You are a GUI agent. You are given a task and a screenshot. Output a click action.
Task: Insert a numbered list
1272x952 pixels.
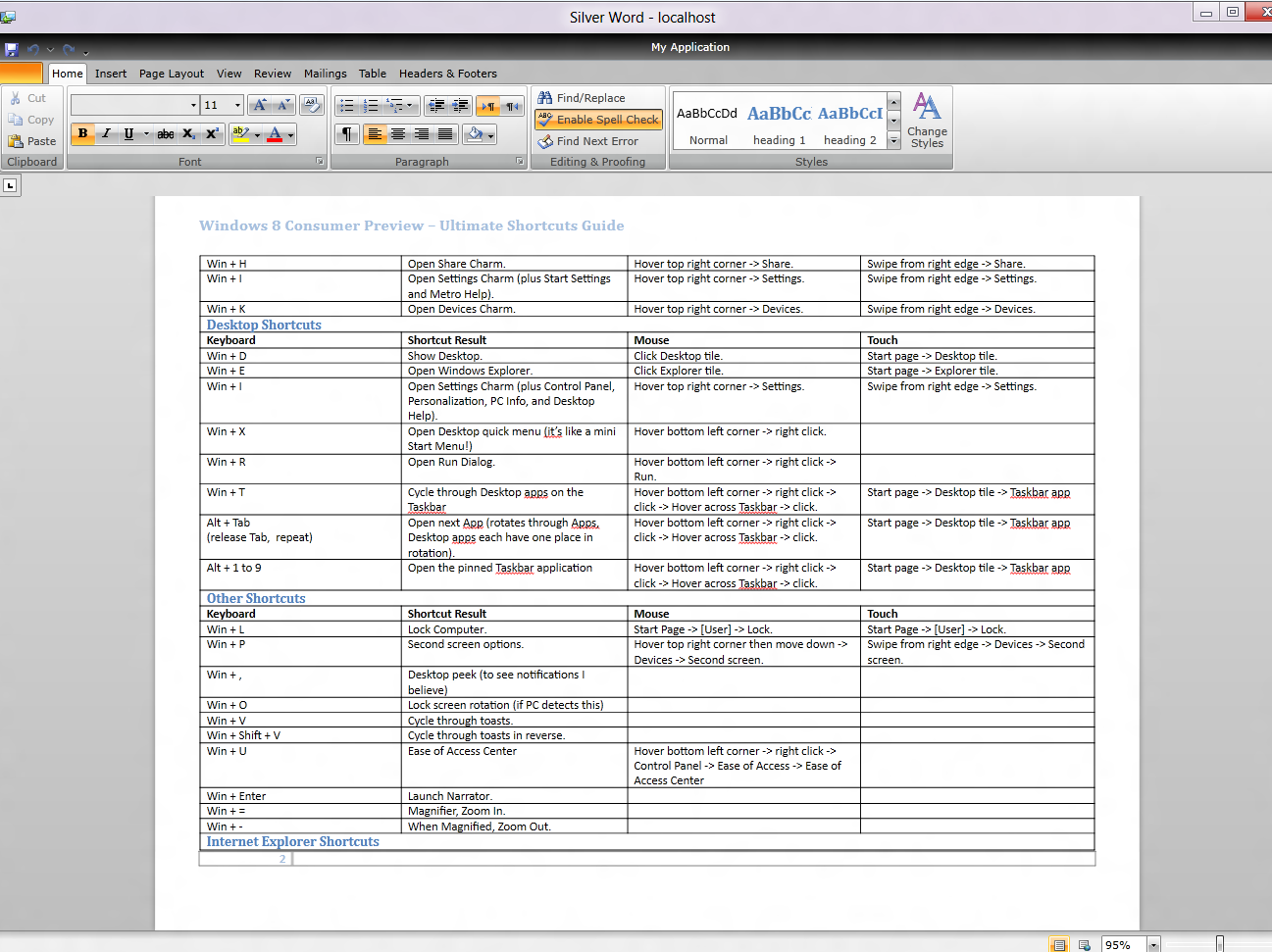pos(370,106)
